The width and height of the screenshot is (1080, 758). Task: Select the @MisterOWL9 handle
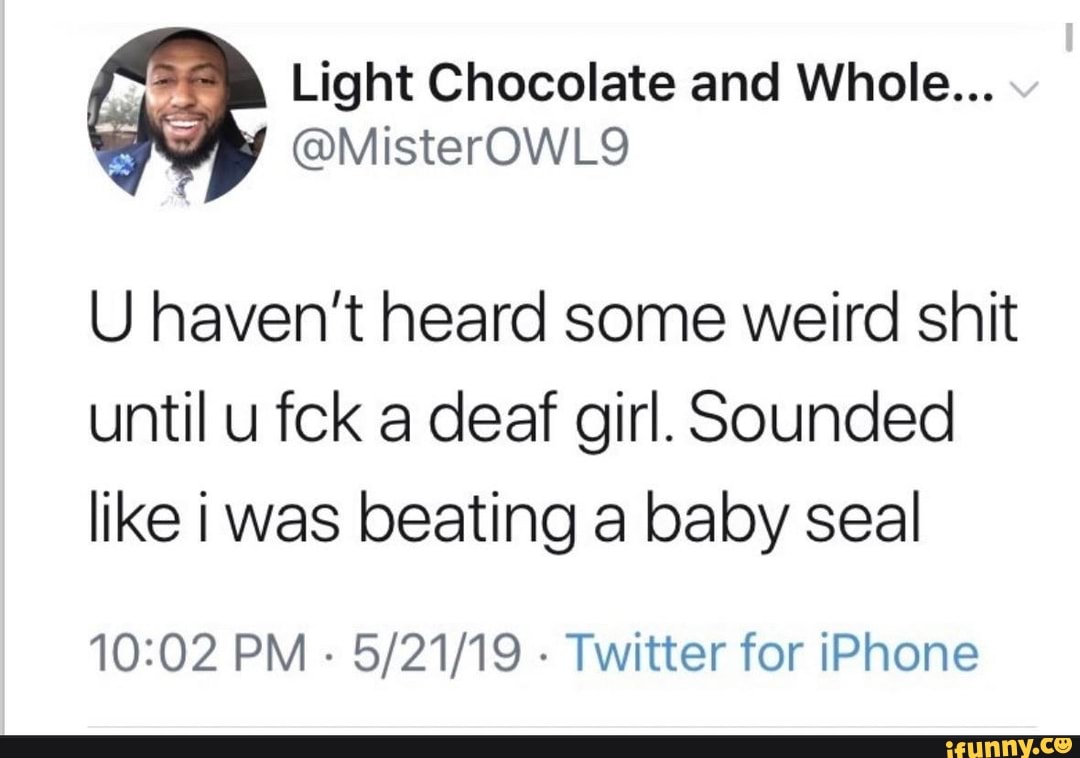coord(461,150)
